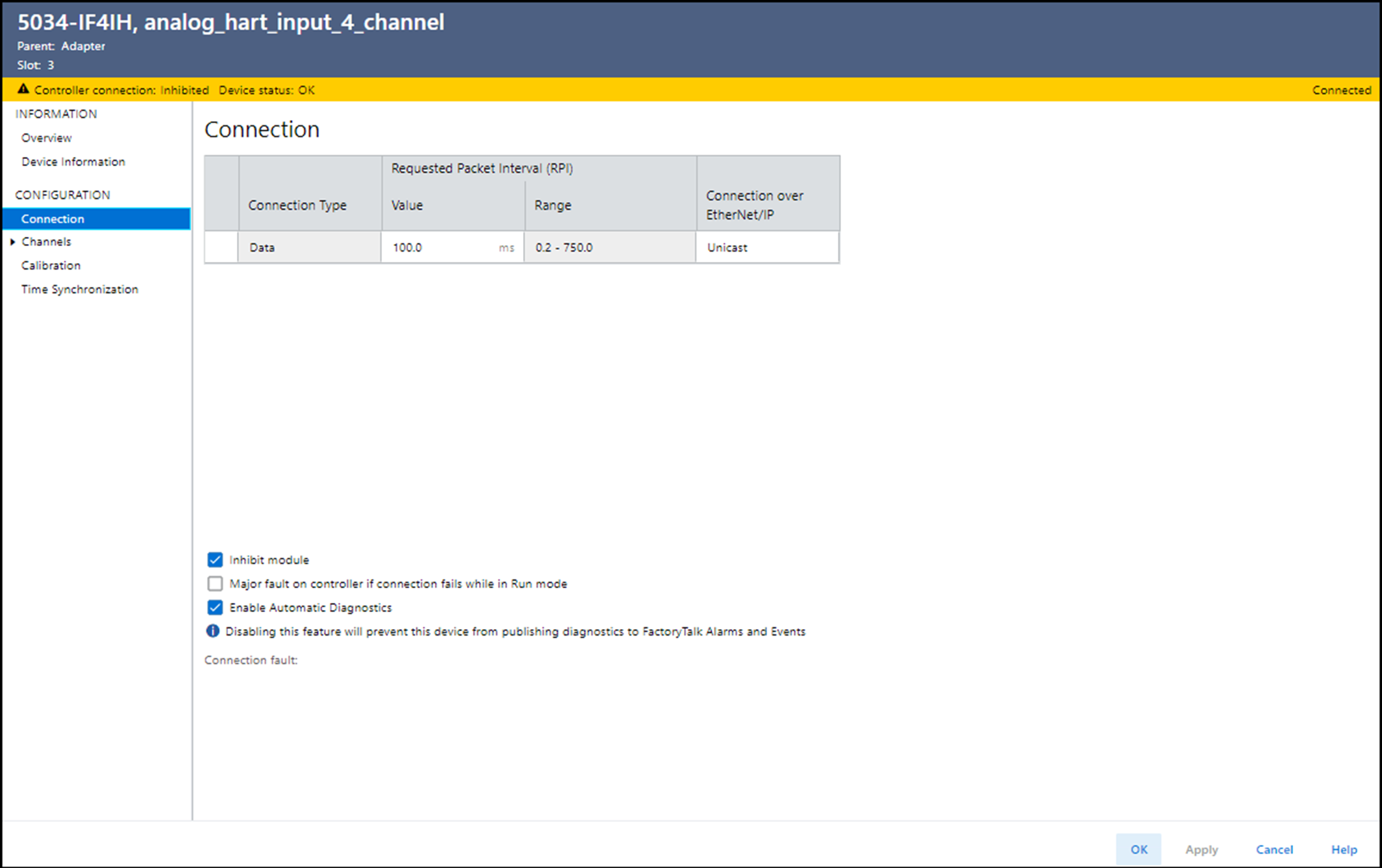Click the Cancel link button

coord(1274,849)
